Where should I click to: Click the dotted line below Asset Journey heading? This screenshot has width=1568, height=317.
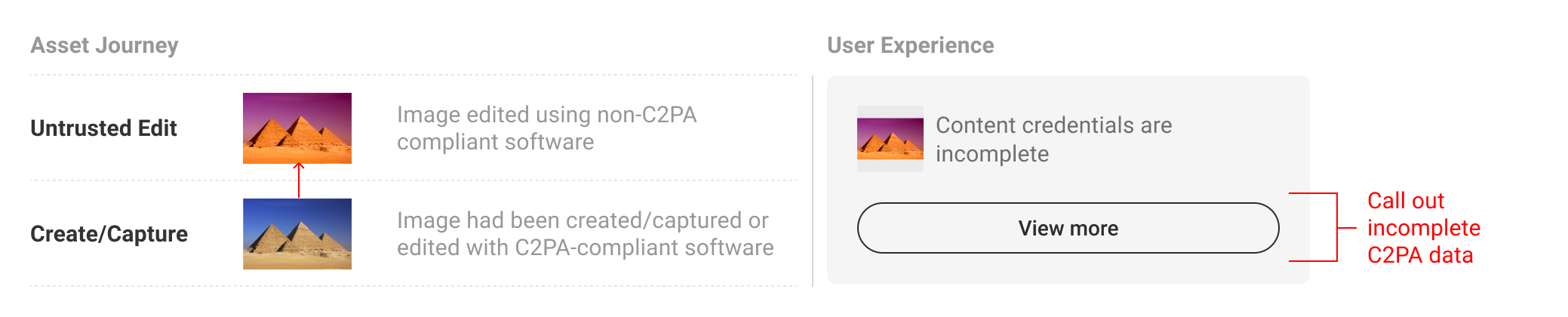click(414, 75)
